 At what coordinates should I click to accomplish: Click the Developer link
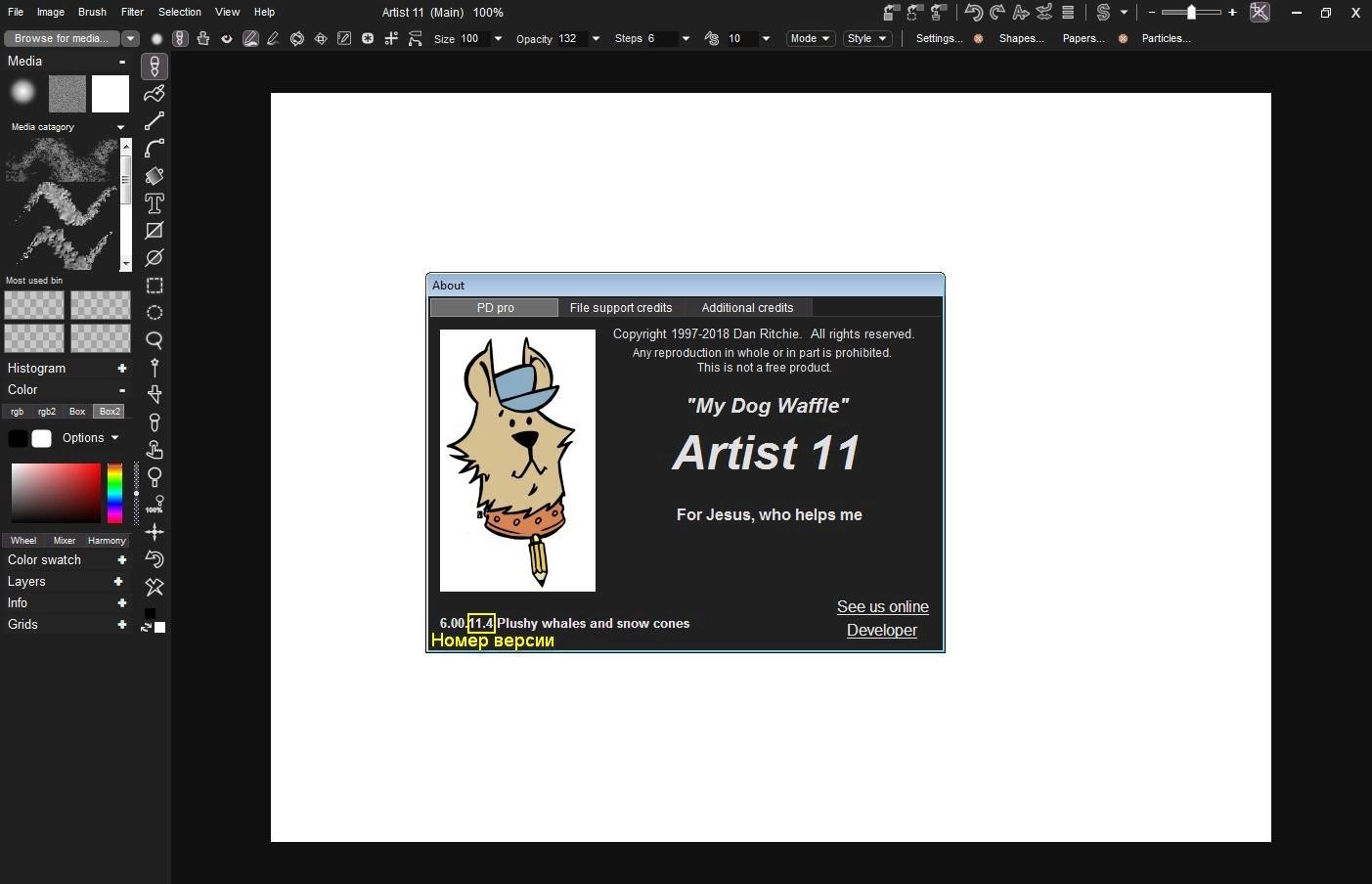tap(882, 631)
